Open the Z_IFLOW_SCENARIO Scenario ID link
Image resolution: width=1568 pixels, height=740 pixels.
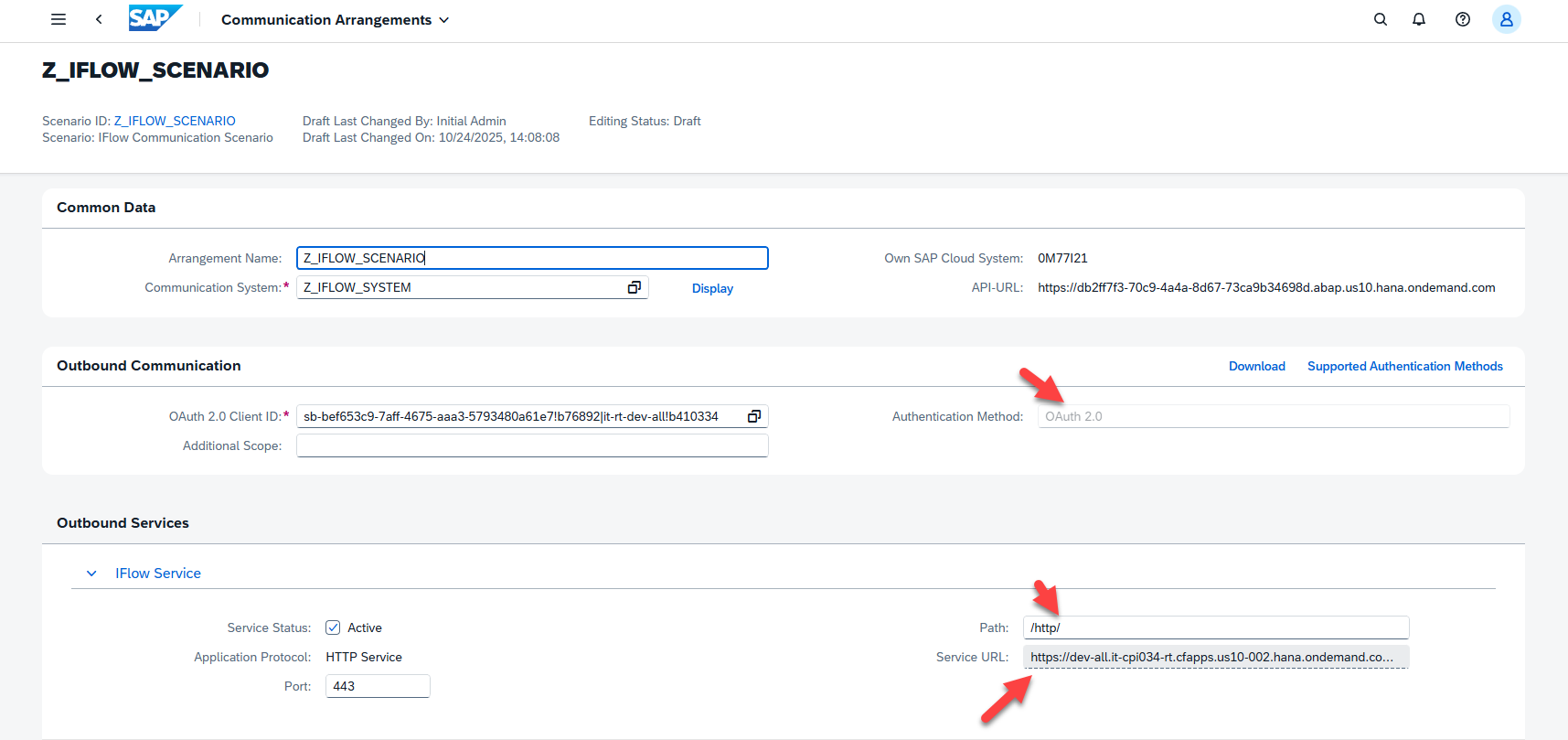pyautogui.click(x=175, y=121)
